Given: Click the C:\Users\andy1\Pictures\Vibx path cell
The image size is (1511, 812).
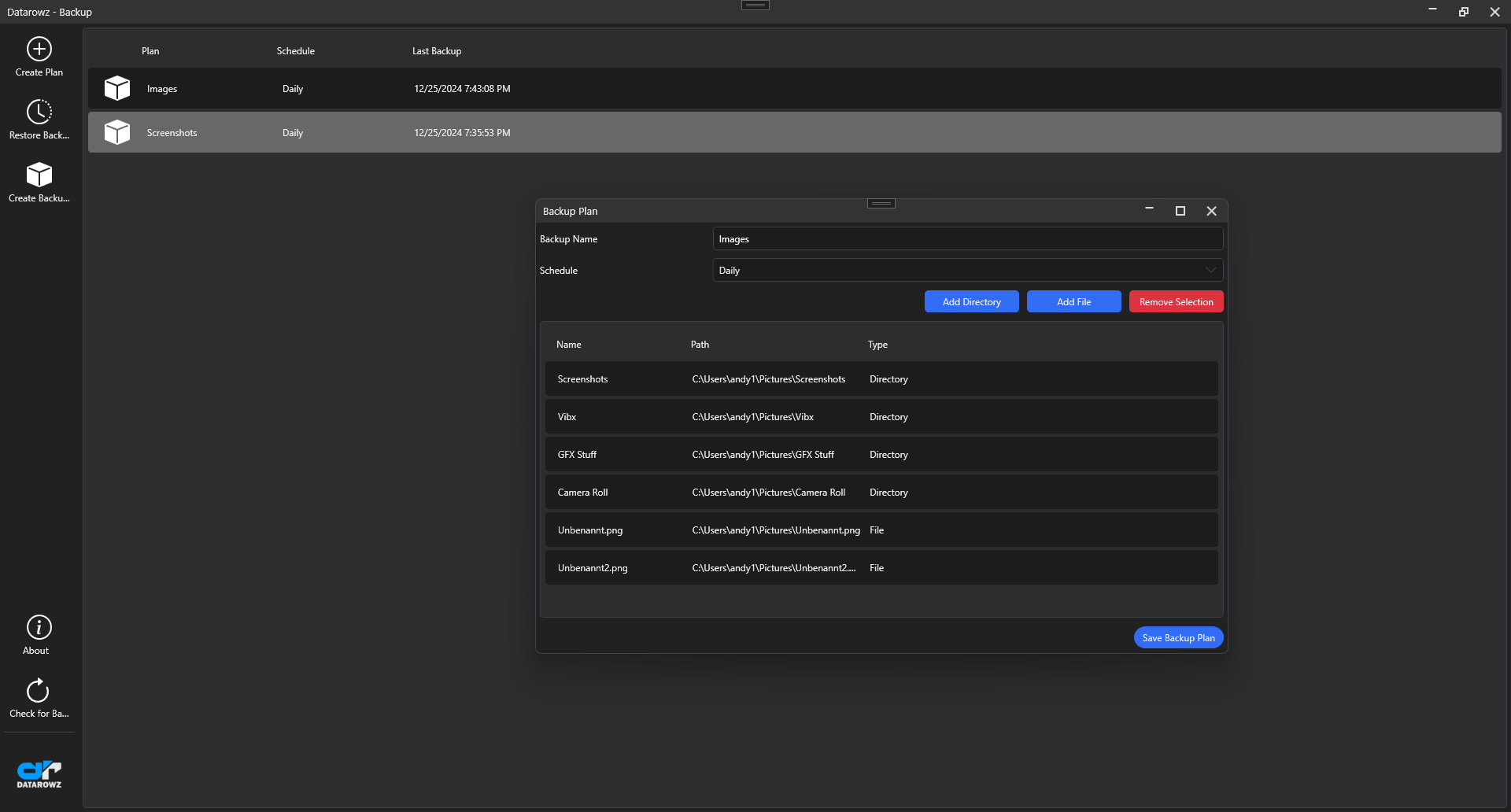Looking at the screenshot, I should click(x=752, y=417).
